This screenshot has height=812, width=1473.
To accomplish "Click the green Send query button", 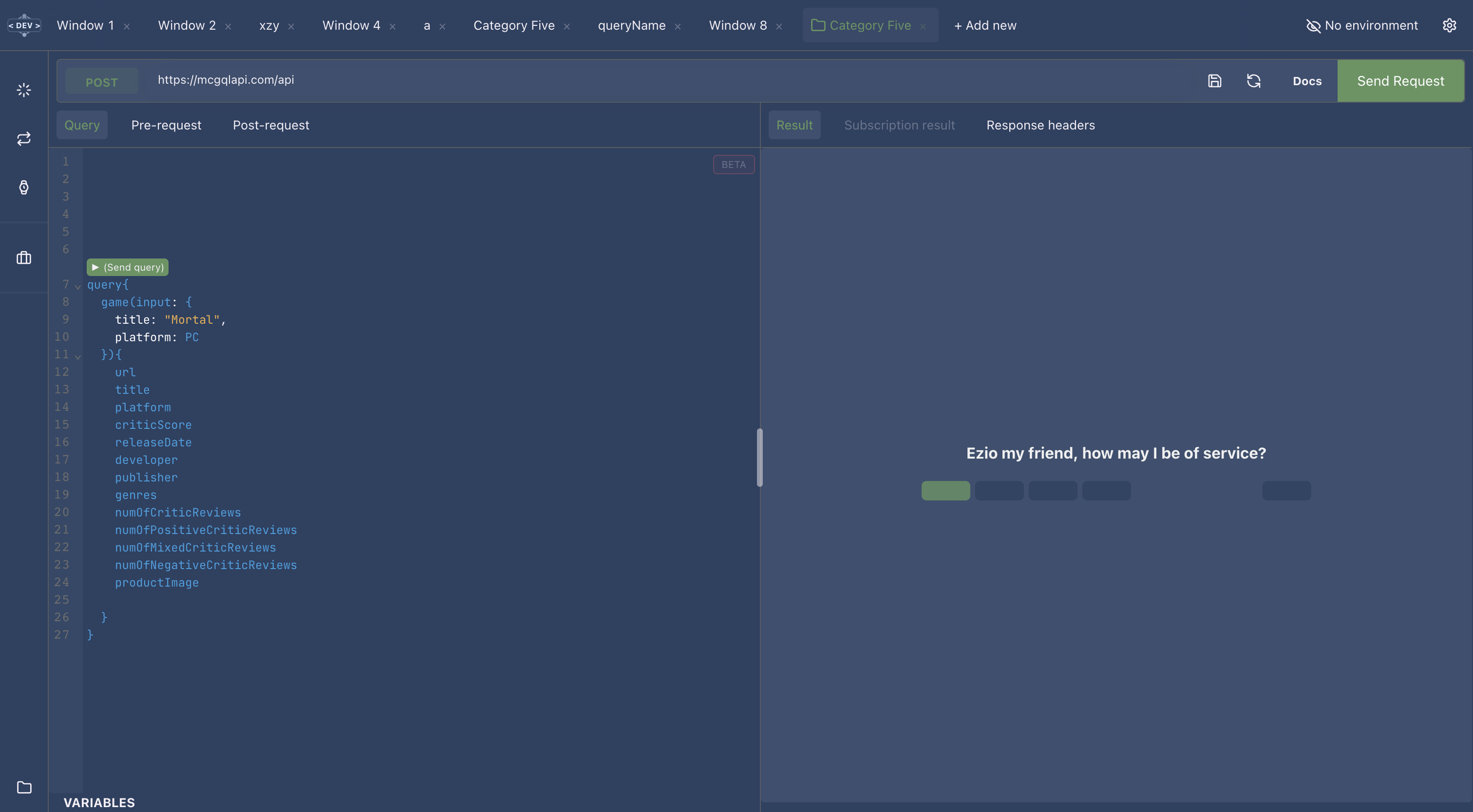I will (128, 267).
